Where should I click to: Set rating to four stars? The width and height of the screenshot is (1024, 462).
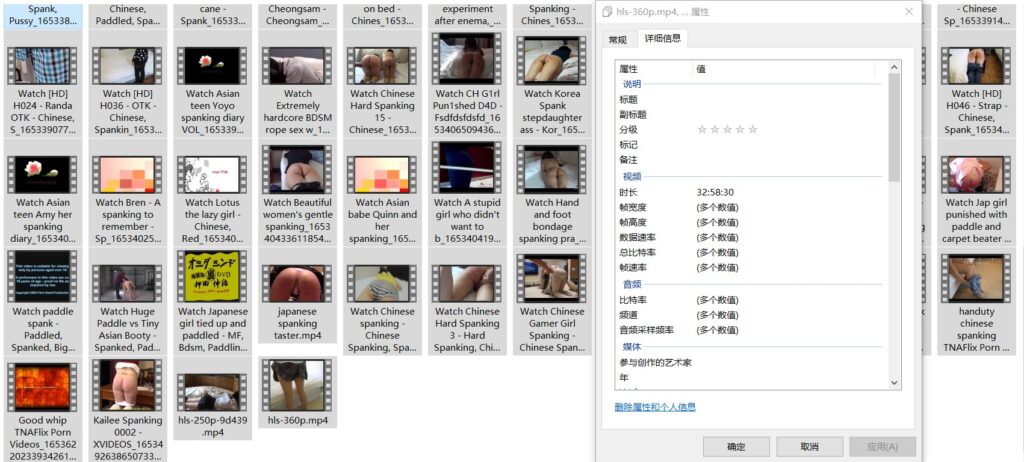740,130
